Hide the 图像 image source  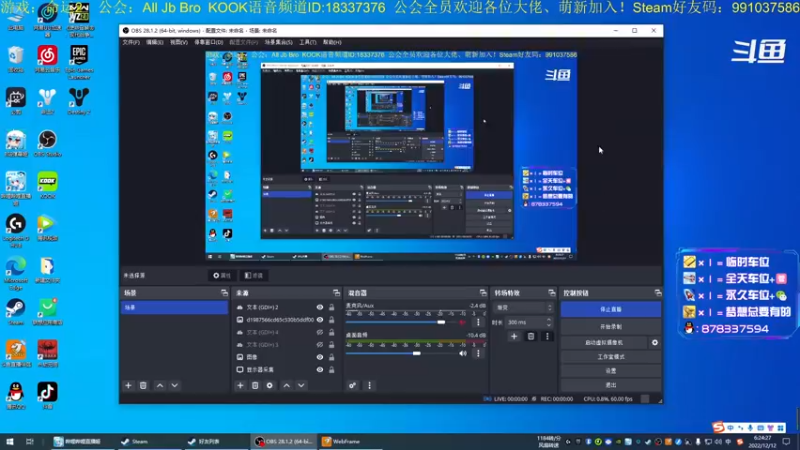point(320,357)
